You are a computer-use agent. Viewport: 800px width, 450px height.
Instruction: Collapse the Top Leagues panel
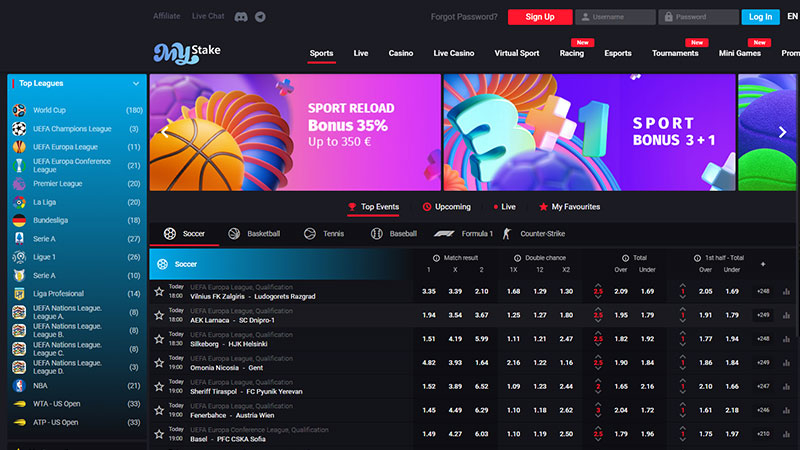[136, 84]
